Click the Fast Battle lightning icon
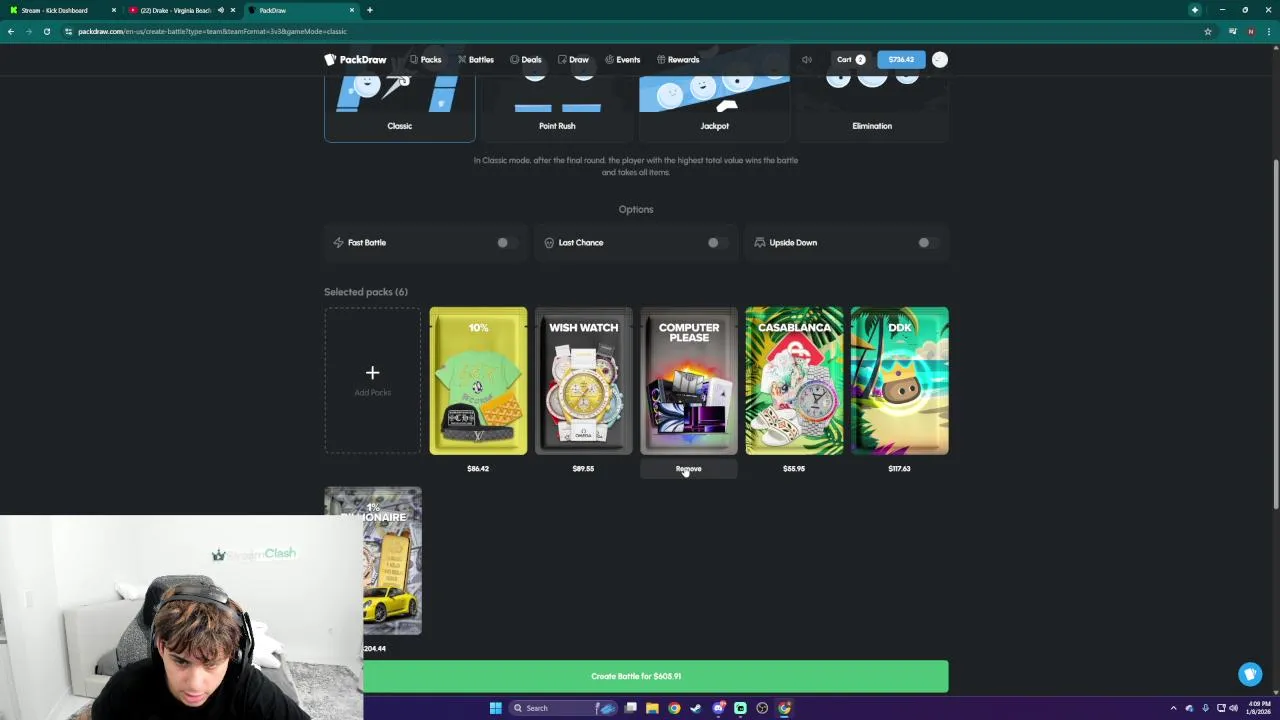 point(338,243)
